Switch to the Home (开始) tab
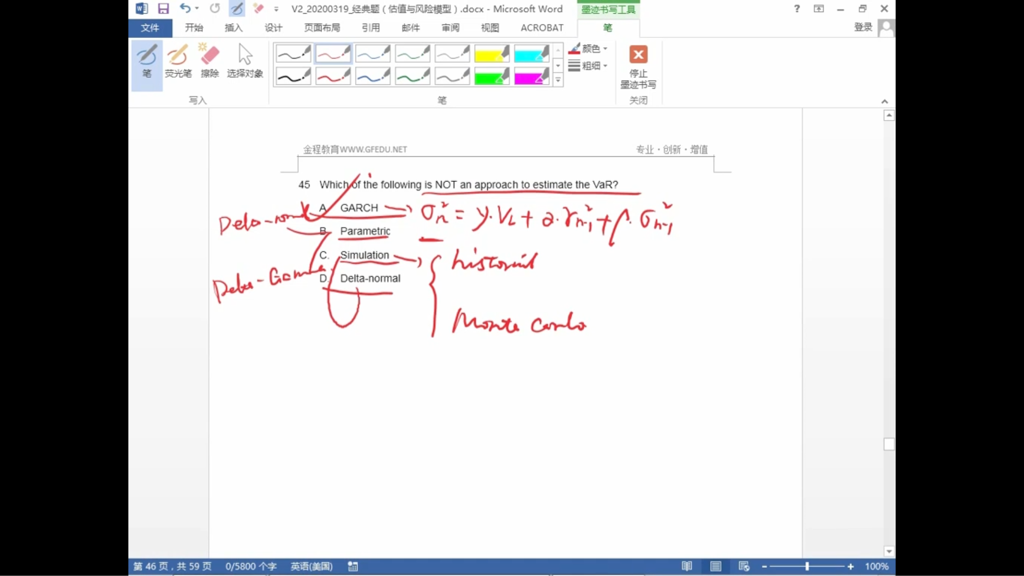Image resolution: width=1024 pixels, height=576 pixels. click(194, 27)
